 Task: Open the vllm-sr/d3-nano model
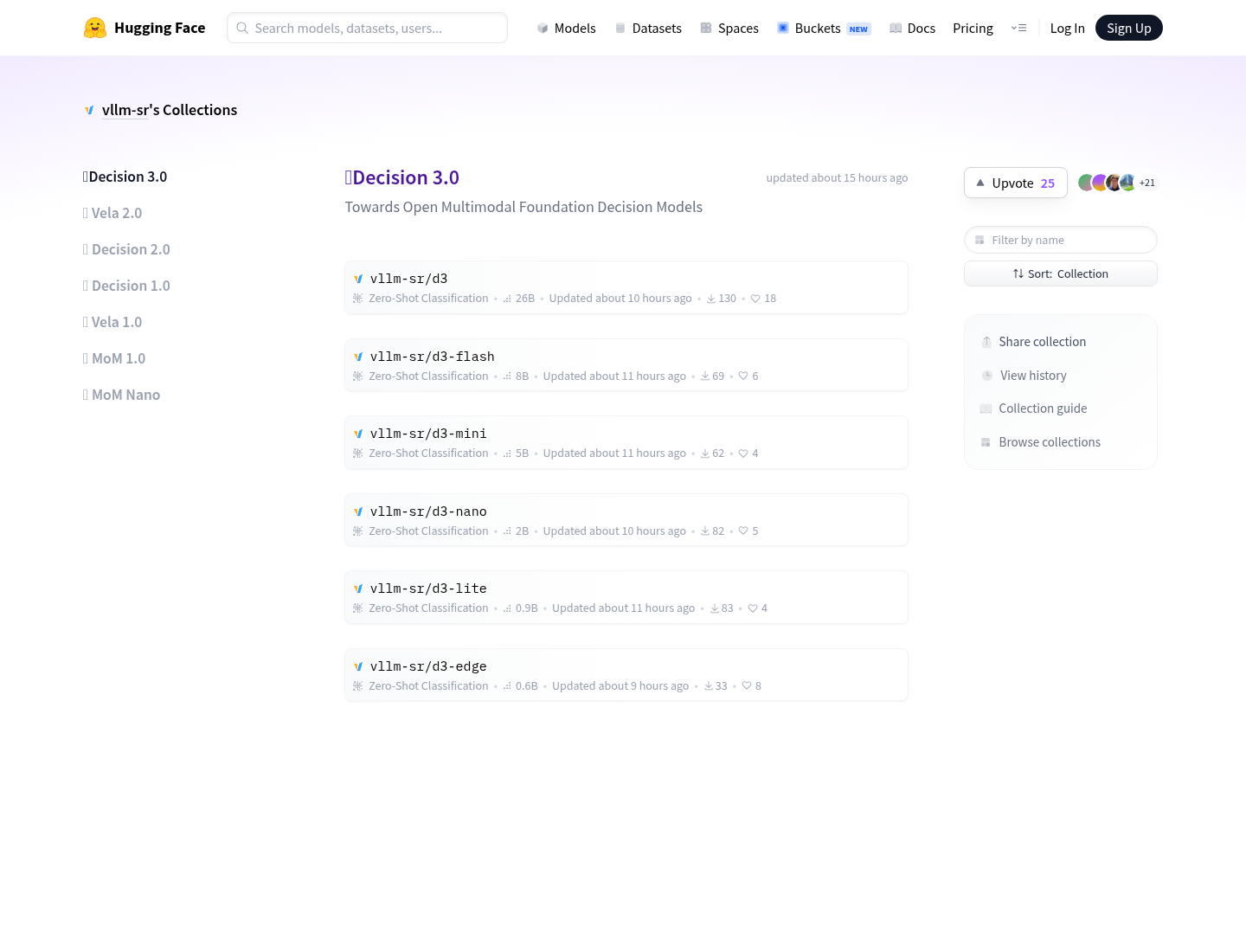(626, 520)
